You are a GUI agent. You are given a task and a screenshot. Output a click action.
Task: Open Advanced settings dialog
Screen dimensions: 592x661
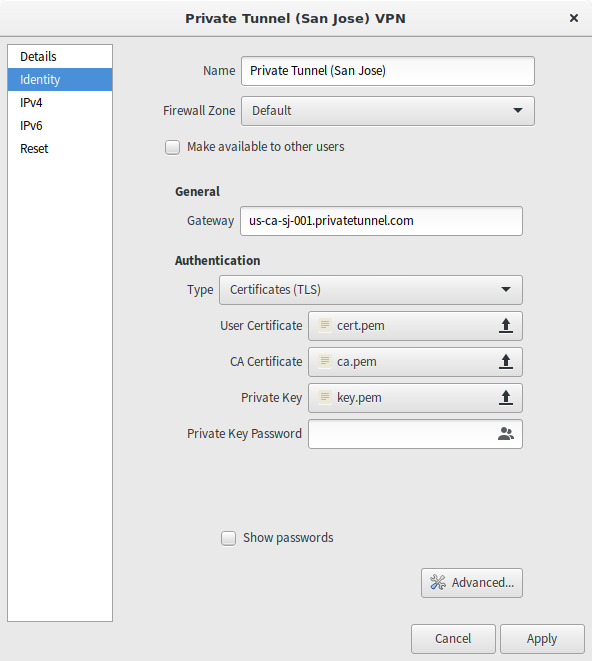[x=472, y=583]
